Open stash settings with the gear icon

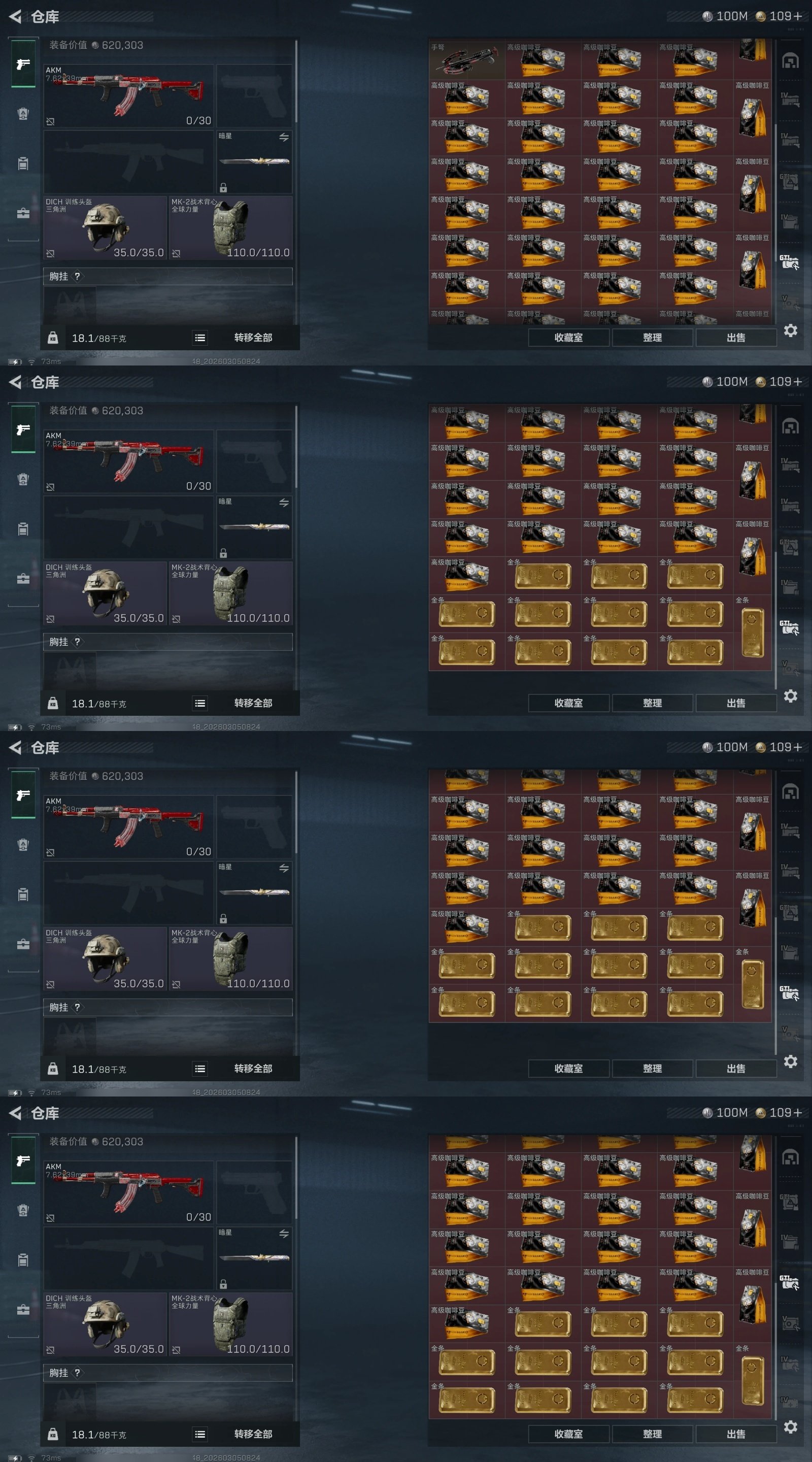tap(791, 330)
